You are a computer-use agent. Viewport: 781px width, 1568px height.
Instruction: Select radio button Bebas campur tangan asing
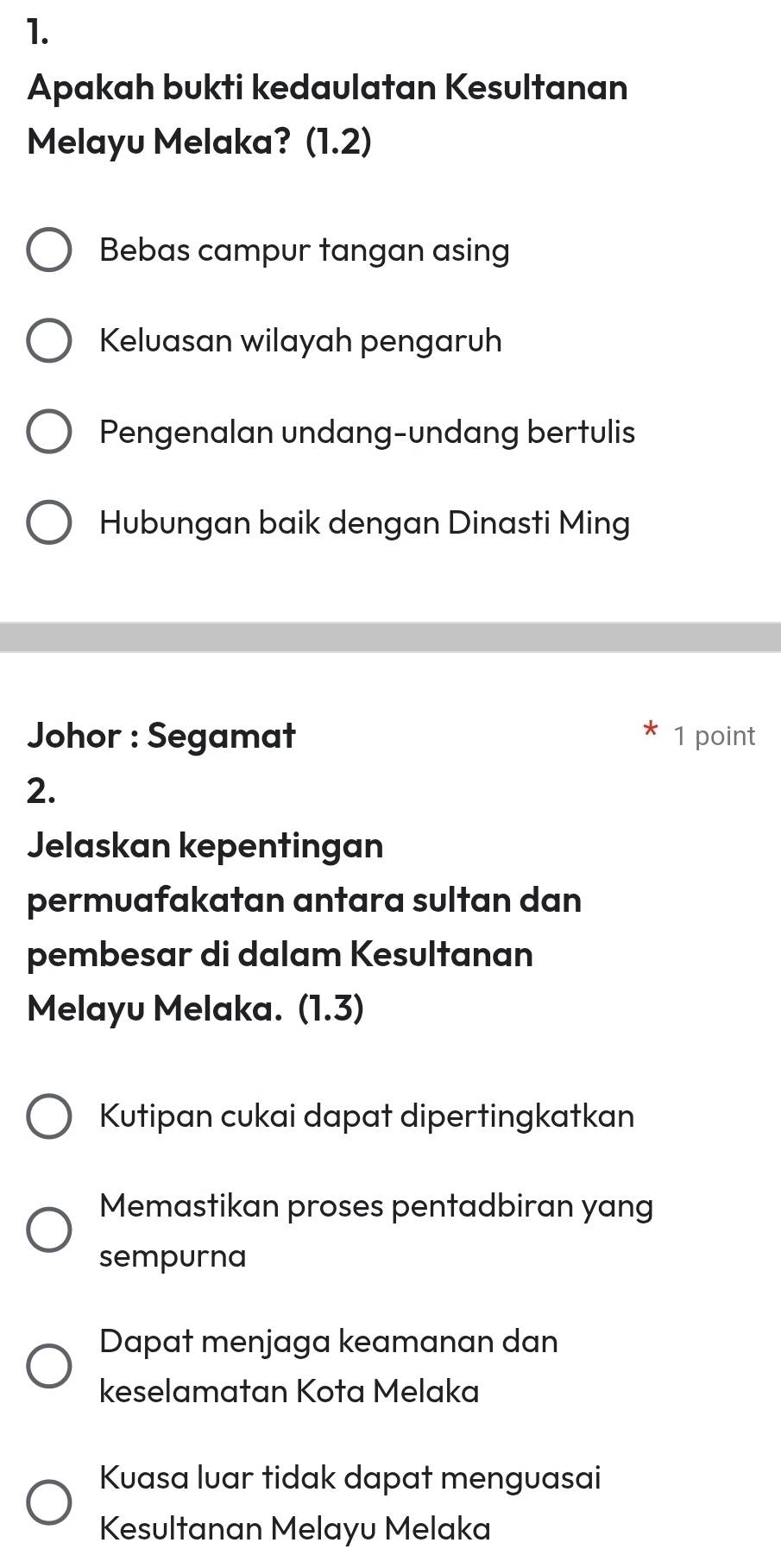pos(49,250)
